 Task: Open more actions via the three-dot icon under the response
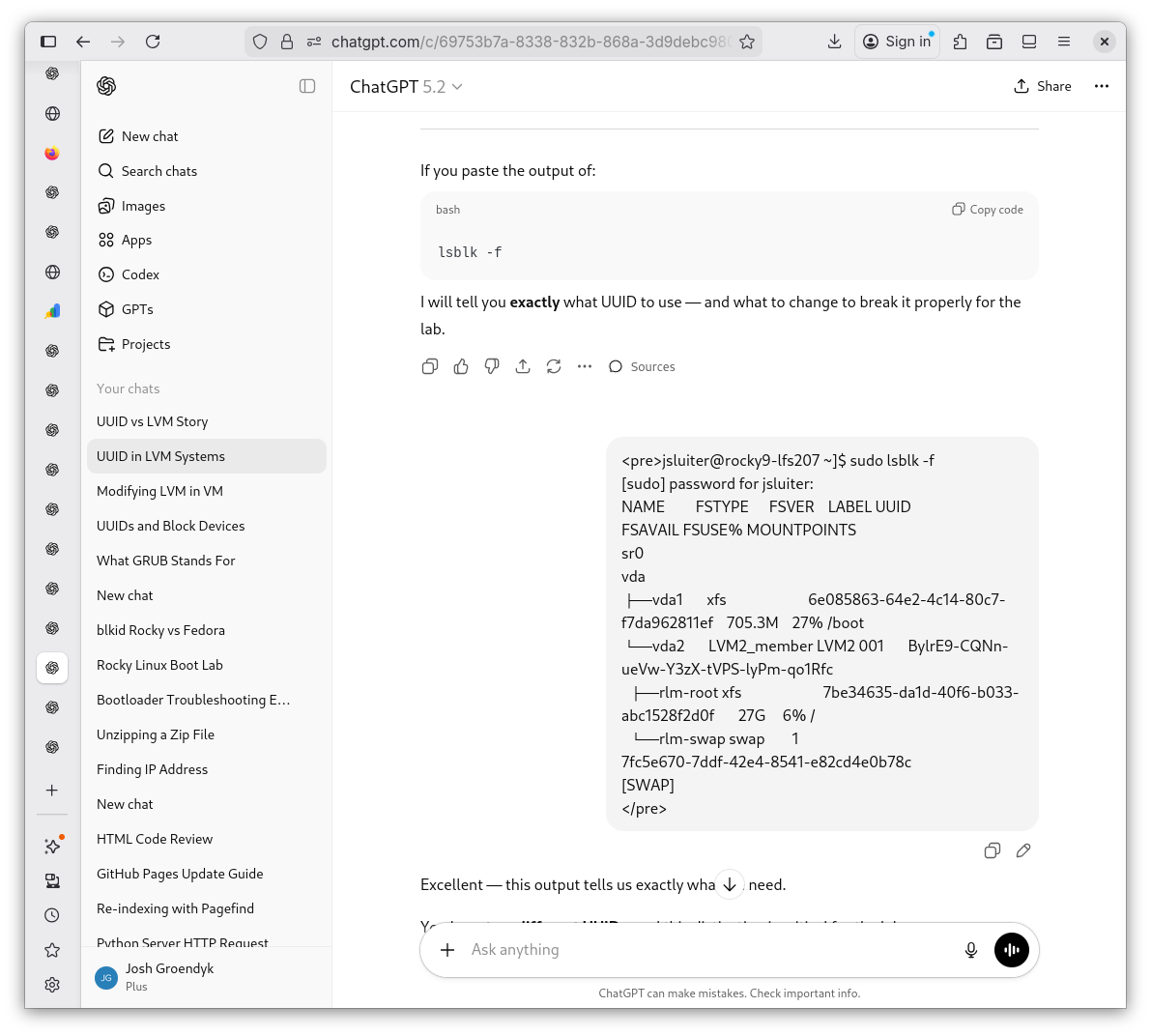click(x=585, y=366)
